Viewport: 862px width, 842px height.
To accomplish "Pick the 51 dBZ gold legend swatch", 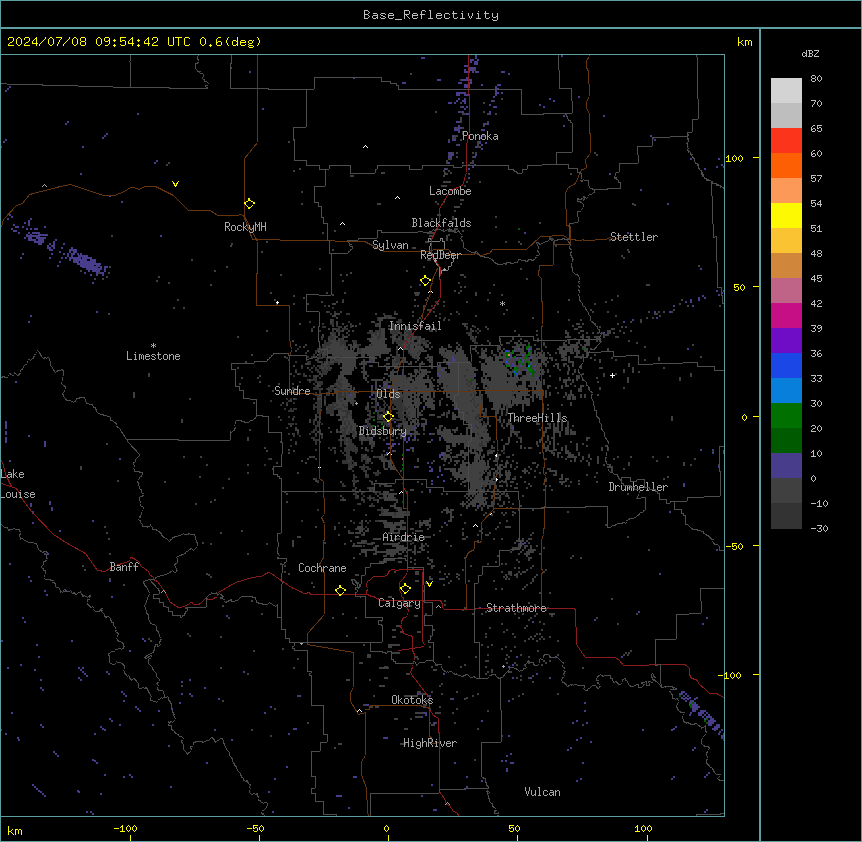I will point(786,241).
